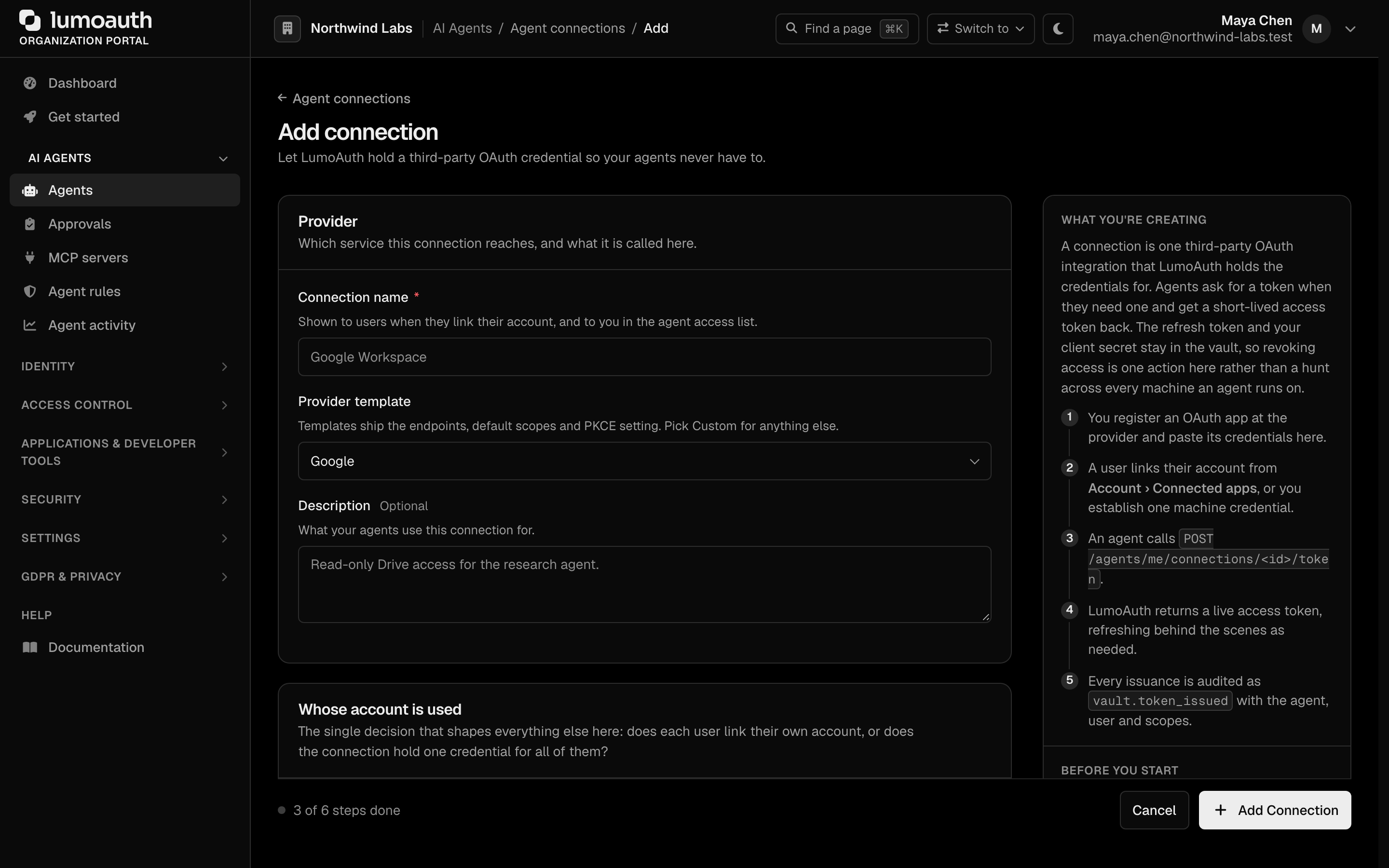Open the Provider template Google dropdown
This screenshot has width=1389, height=868.
tap(644, 461)
